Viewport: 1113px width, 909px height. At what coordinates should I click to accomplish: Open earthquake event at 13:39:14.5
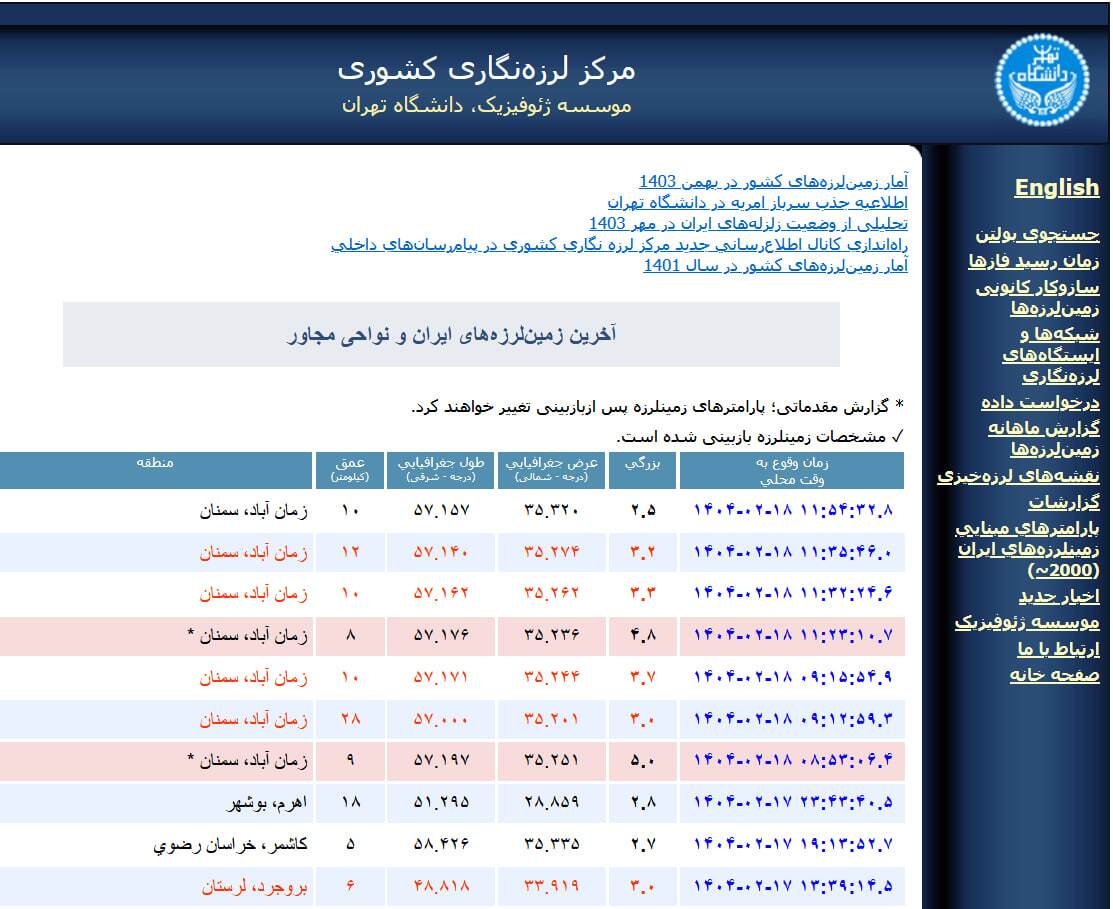point(792,886)
